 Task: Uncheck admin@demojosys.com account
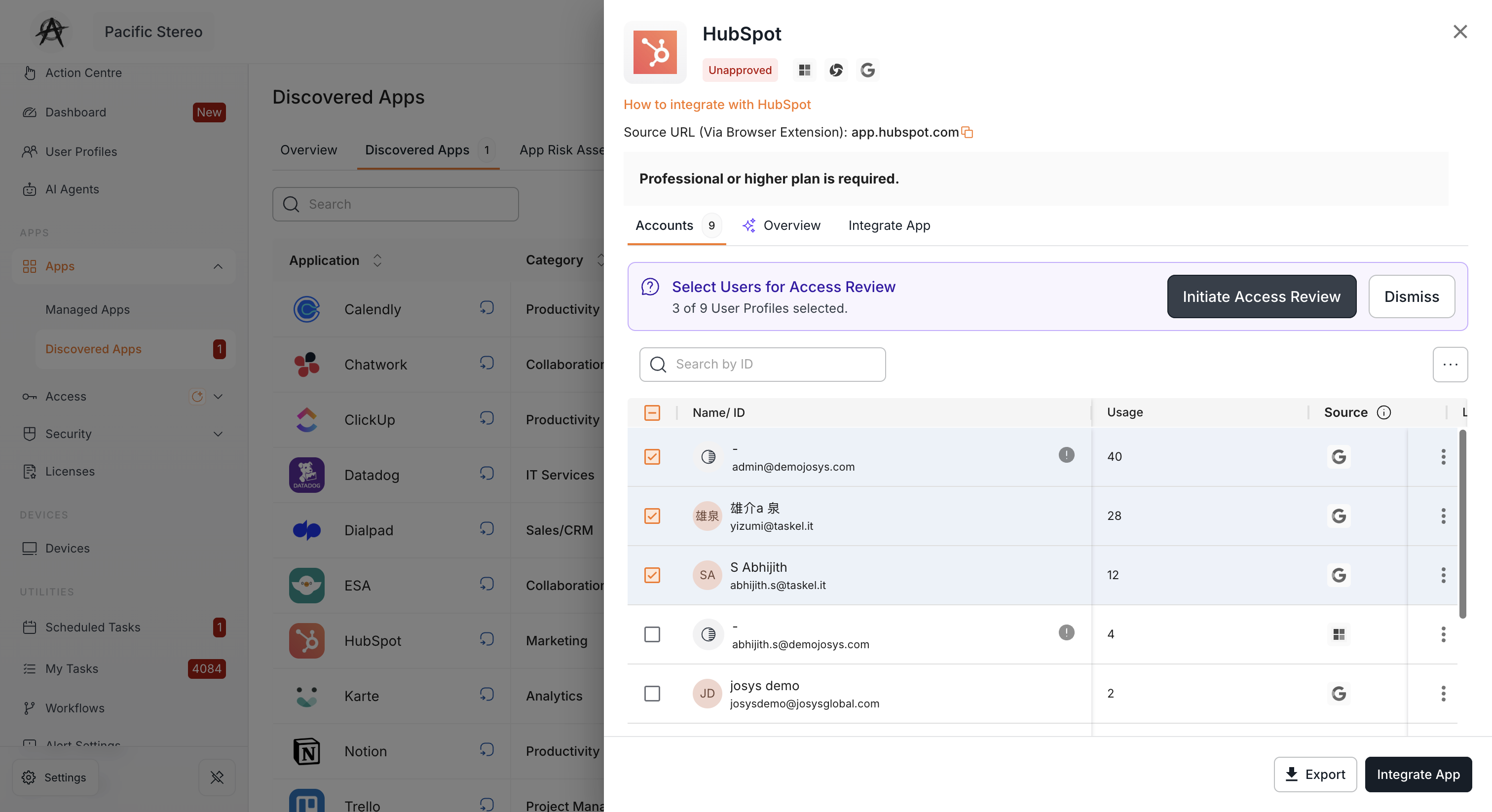click(652, 457)
